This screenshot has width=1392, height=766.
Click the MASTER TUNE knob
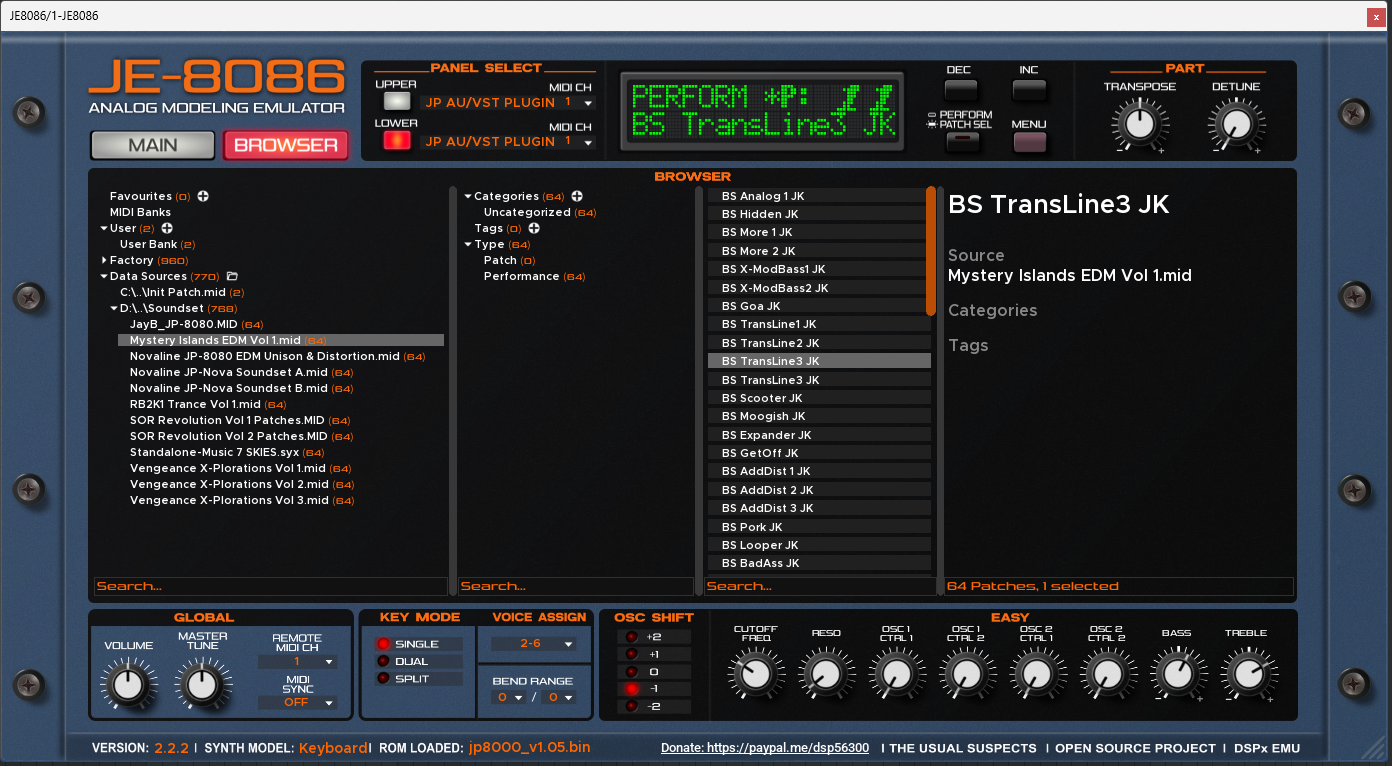202,685
